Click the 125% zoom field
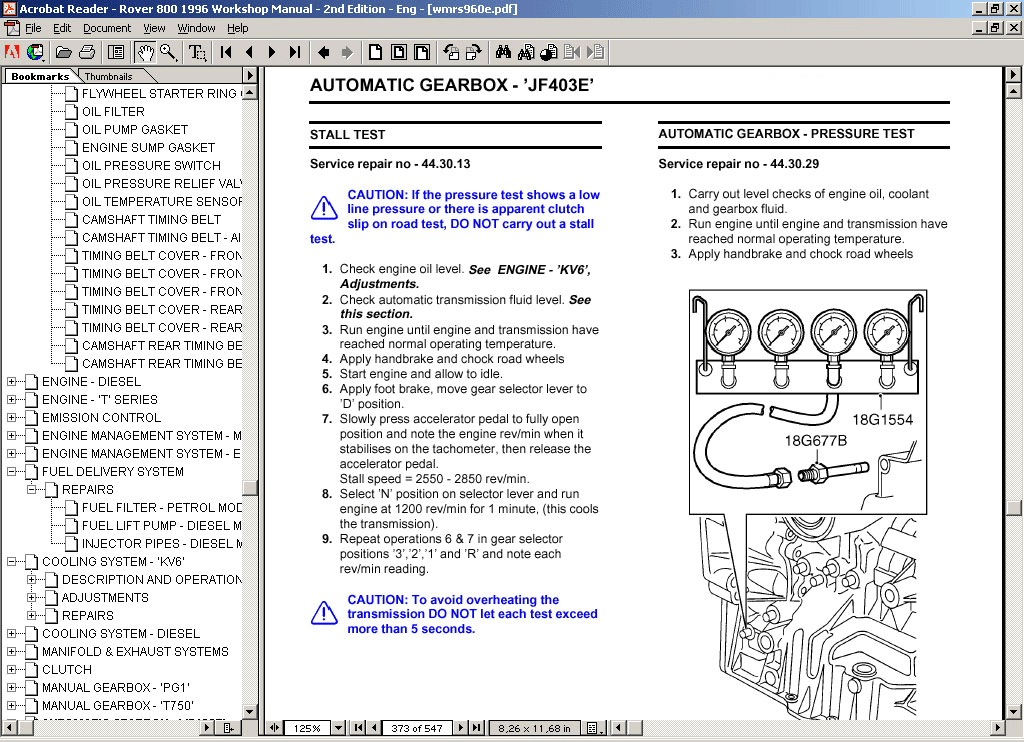1024x742 pixels. pos(307,728)
